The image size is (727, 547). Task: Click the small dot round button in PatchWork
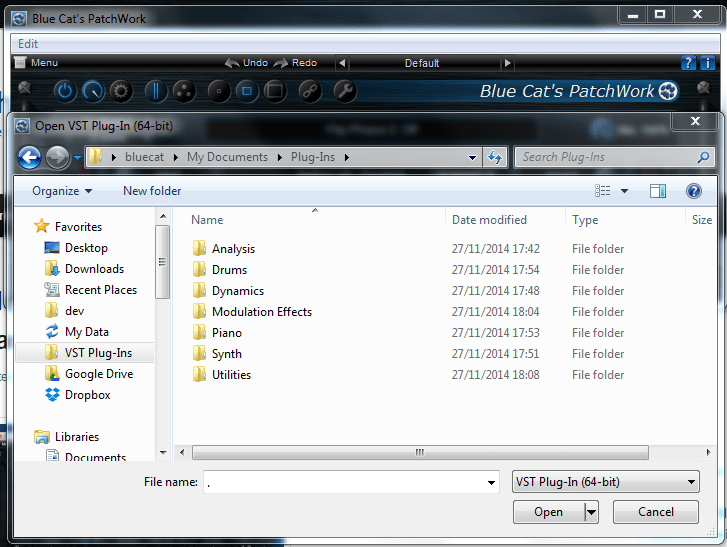[x=219, y=91]
